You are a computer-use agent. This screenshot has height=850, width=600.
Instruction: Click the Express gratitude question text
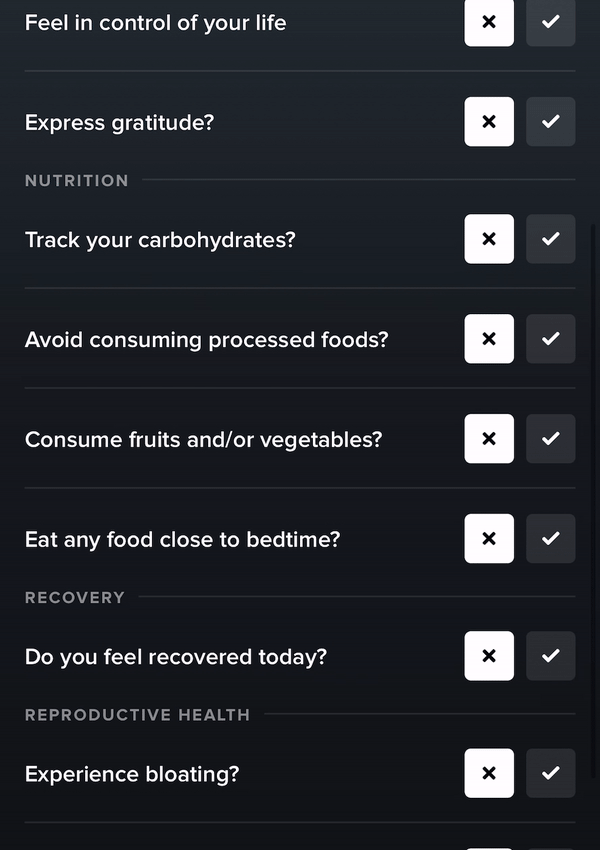click(119, 123)
